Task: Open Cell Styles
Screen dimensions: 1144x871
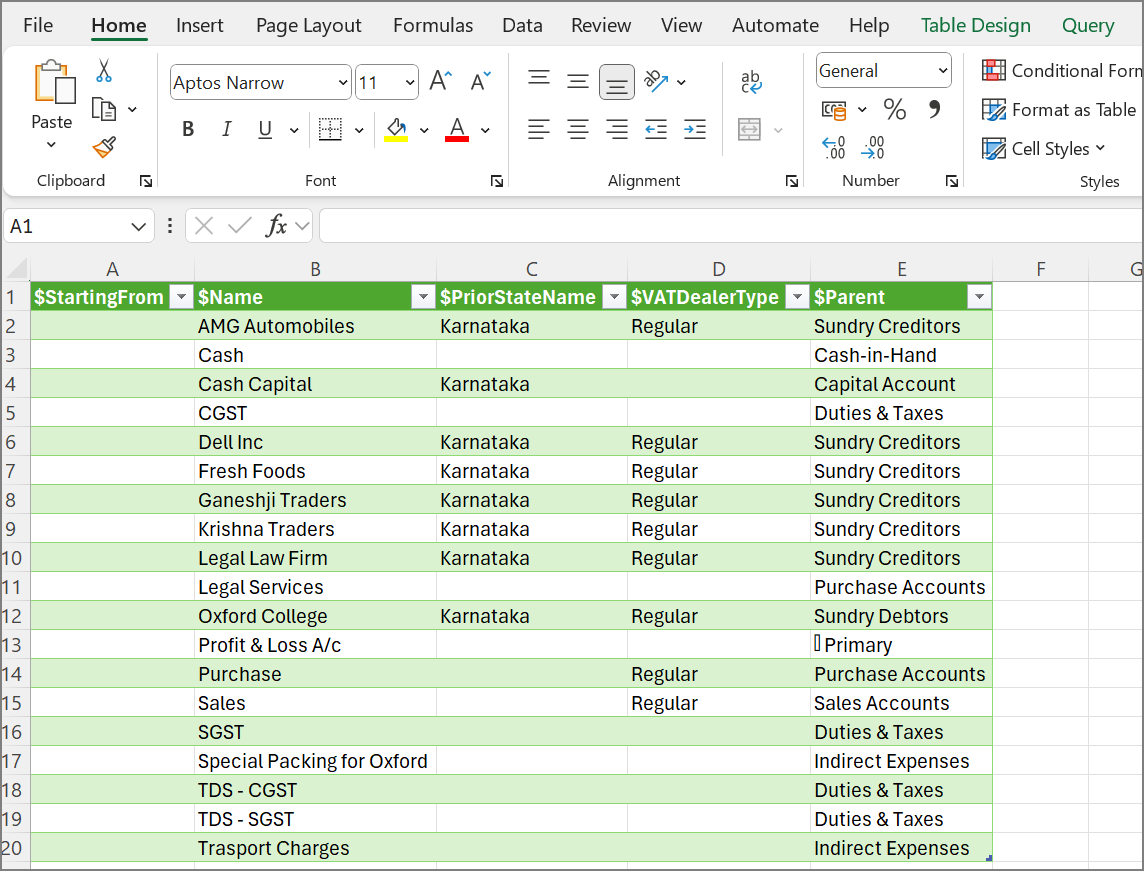Action: point(1043,149)
